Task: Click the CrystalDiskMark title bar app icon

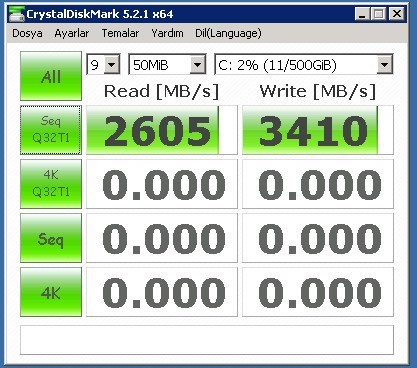Action: coord(17,14)
